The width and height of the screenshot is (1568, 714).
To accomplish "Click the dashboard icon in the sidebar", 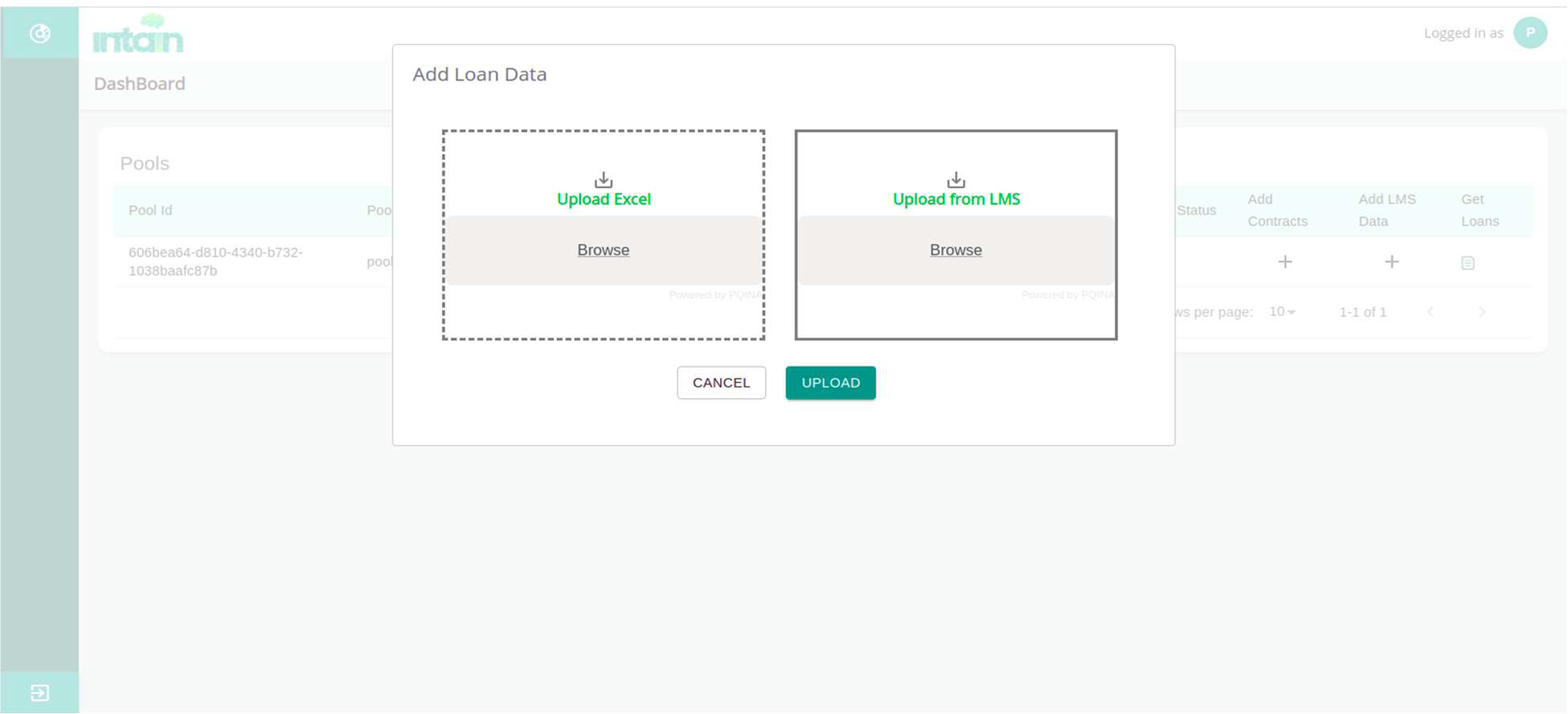I will point(39,33).
